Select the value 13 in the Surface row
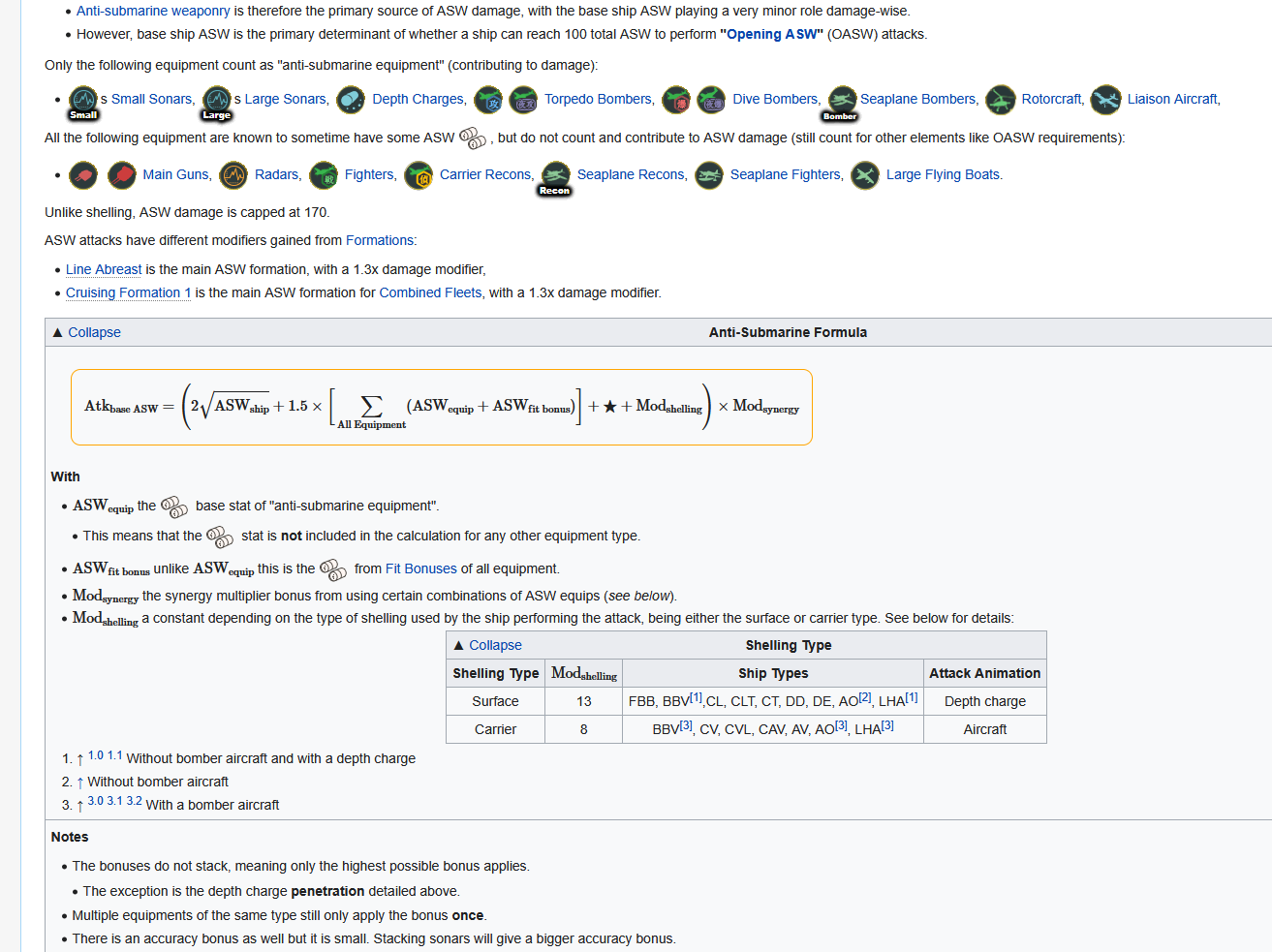Screen dimensions: 1272x952 (584, 701)
